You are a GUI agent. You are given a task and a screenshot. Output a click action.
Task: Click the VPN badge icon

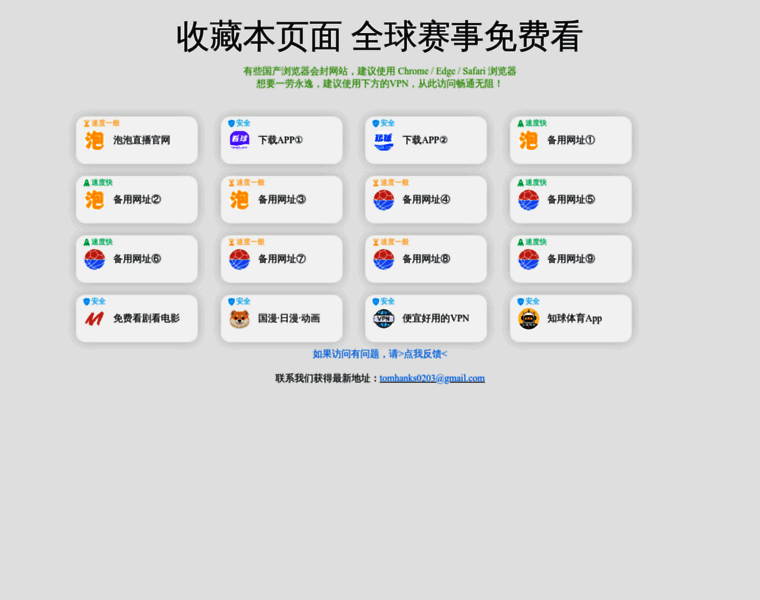[383, 318]
